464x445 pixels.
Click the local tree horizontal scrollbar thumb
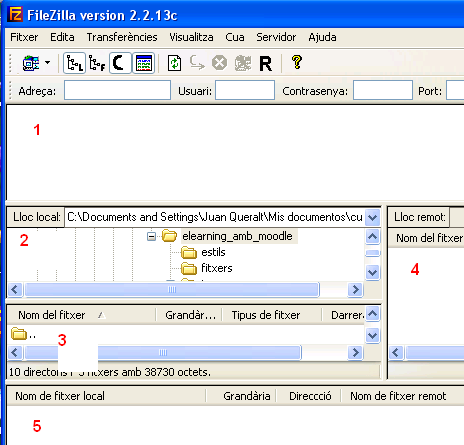172,290
